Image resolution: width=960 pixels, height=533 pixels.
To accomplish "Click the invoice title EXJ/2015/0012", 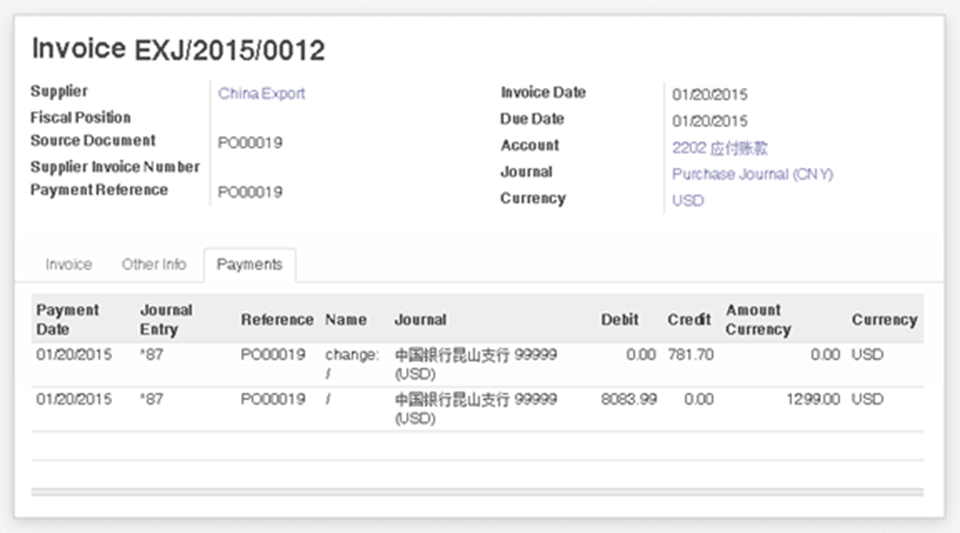I will (230, 50).
